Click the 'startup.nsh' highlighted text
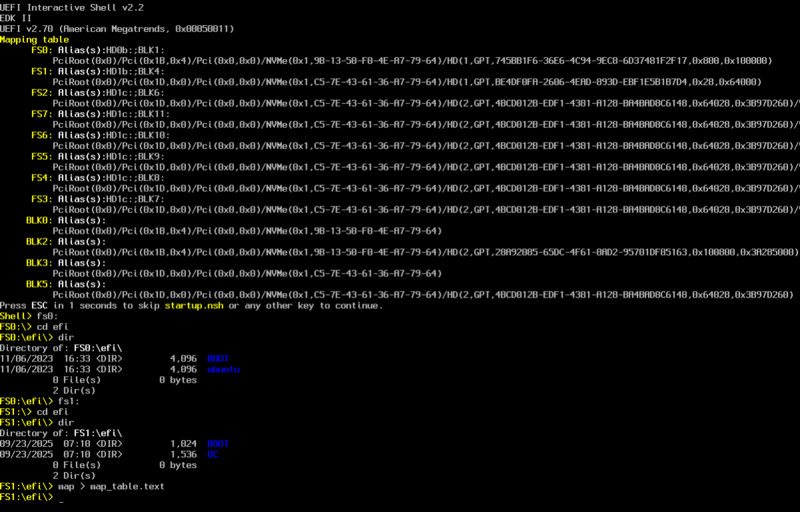This screenshot has width=800, height=512. point(194,305)
